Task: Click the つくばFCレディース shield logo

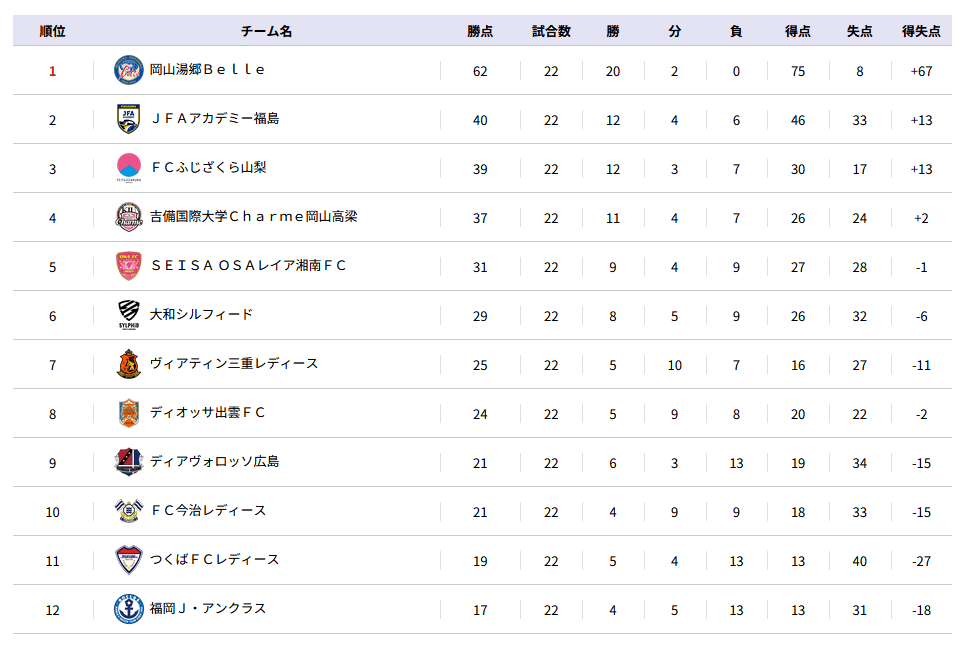Action: coord(129,560)
